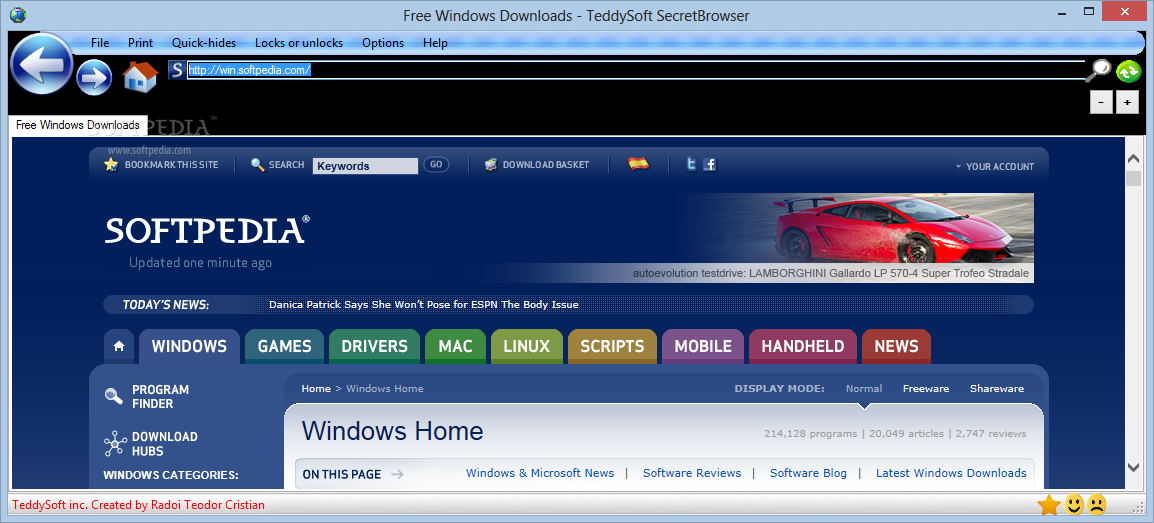Click the Softpedia S favicon by address bar
Viewport: 1154px width, 523px height.
(176, 70)
